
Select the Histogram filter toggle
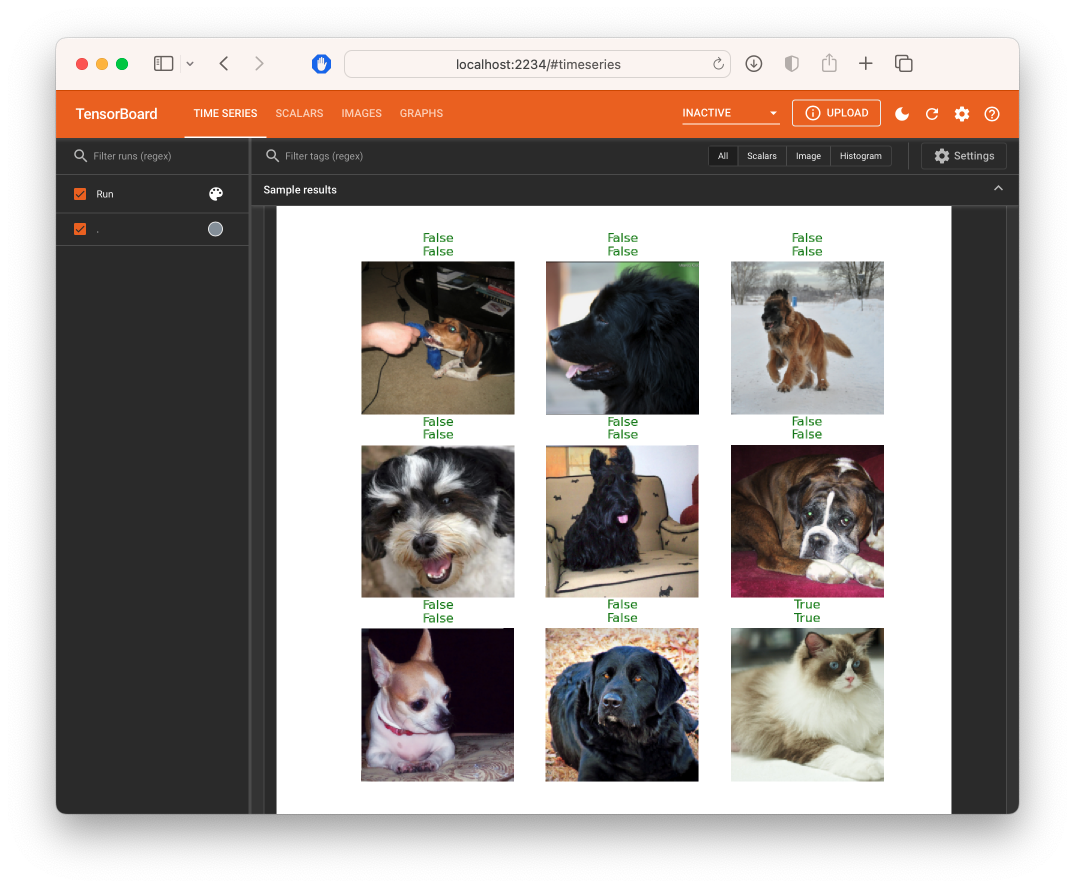pos(860,156)
